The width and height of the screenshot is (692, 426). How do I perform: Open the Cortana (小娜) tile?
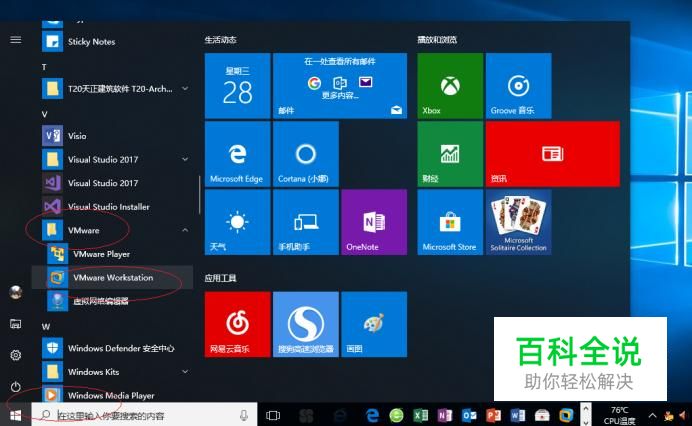[x=306, y=154]
